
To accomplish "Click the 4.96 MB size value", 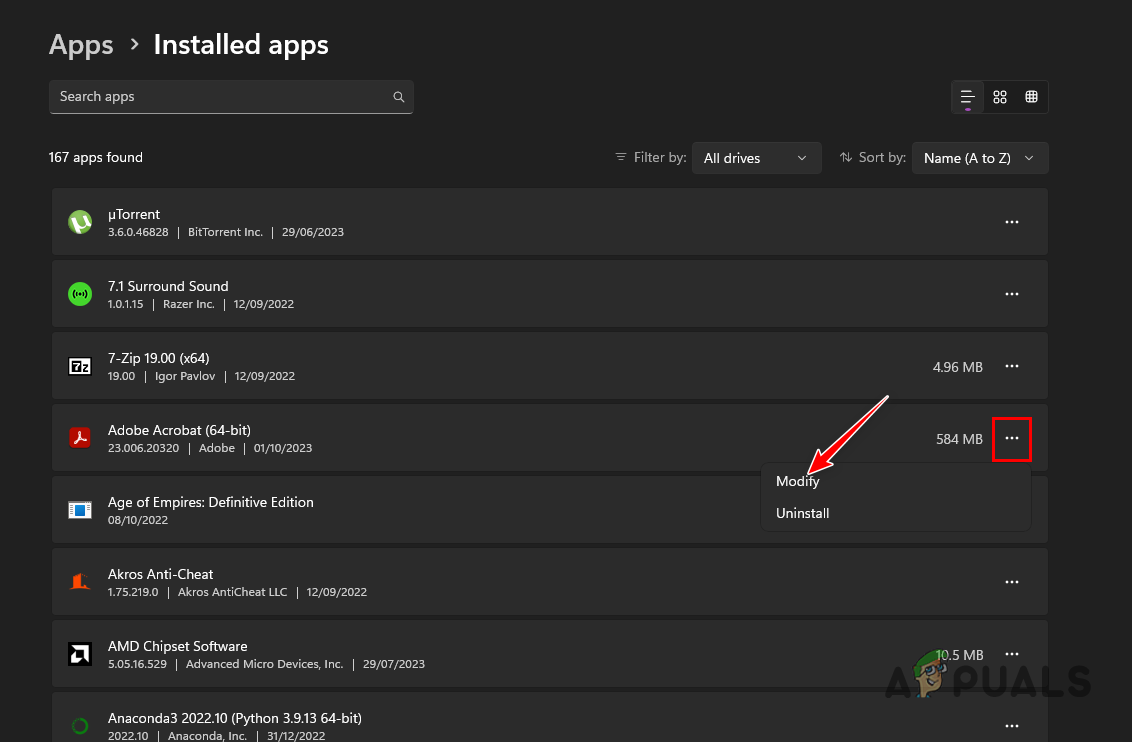I will pos(957,367).
